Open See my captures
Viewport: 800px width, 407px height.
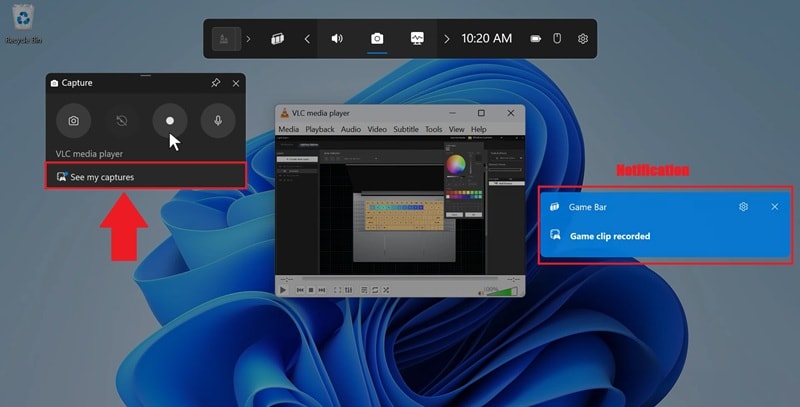click(x=146, y=176)
